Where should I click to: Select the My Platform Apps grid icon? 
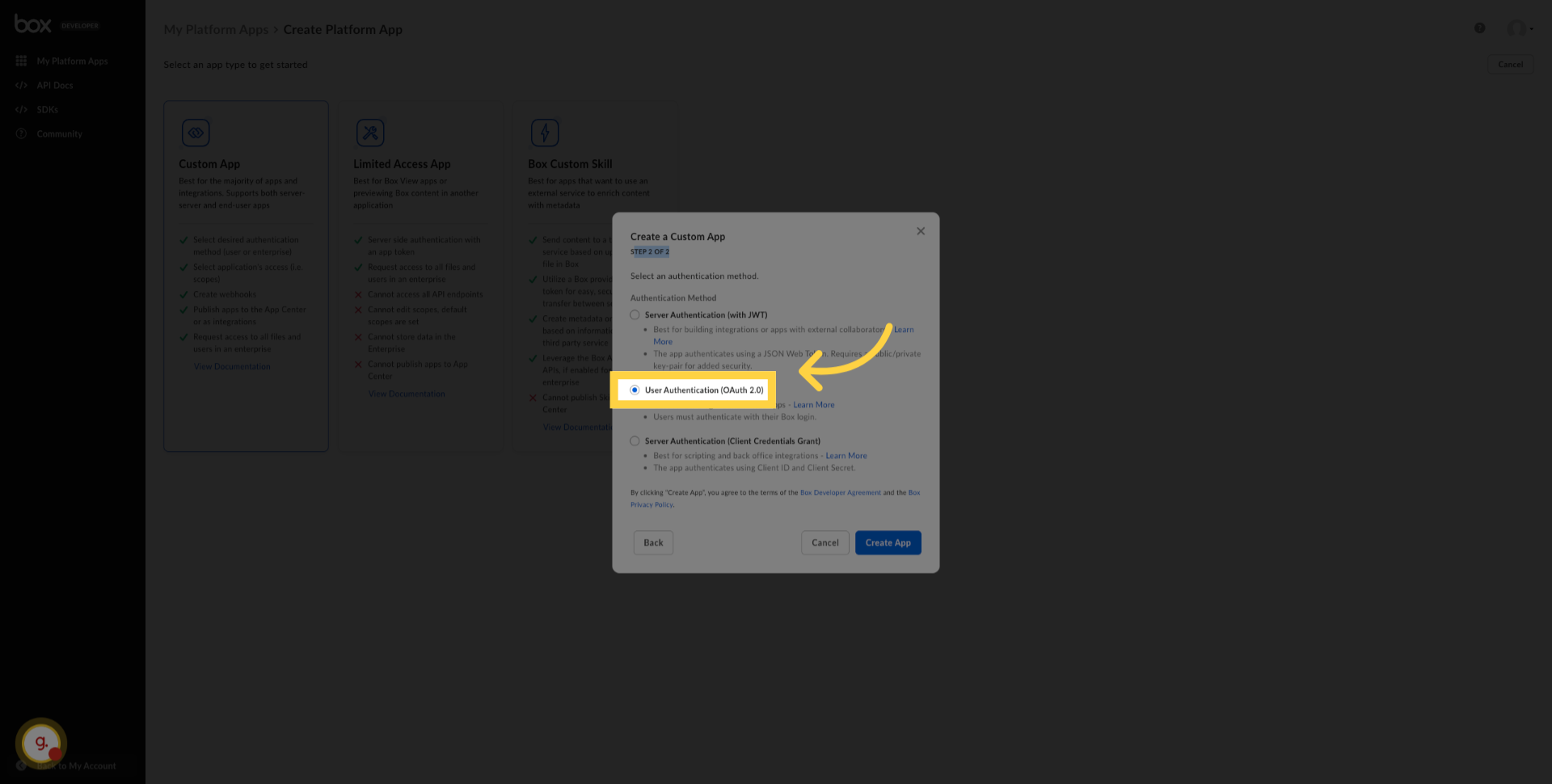tap(21, 60)
